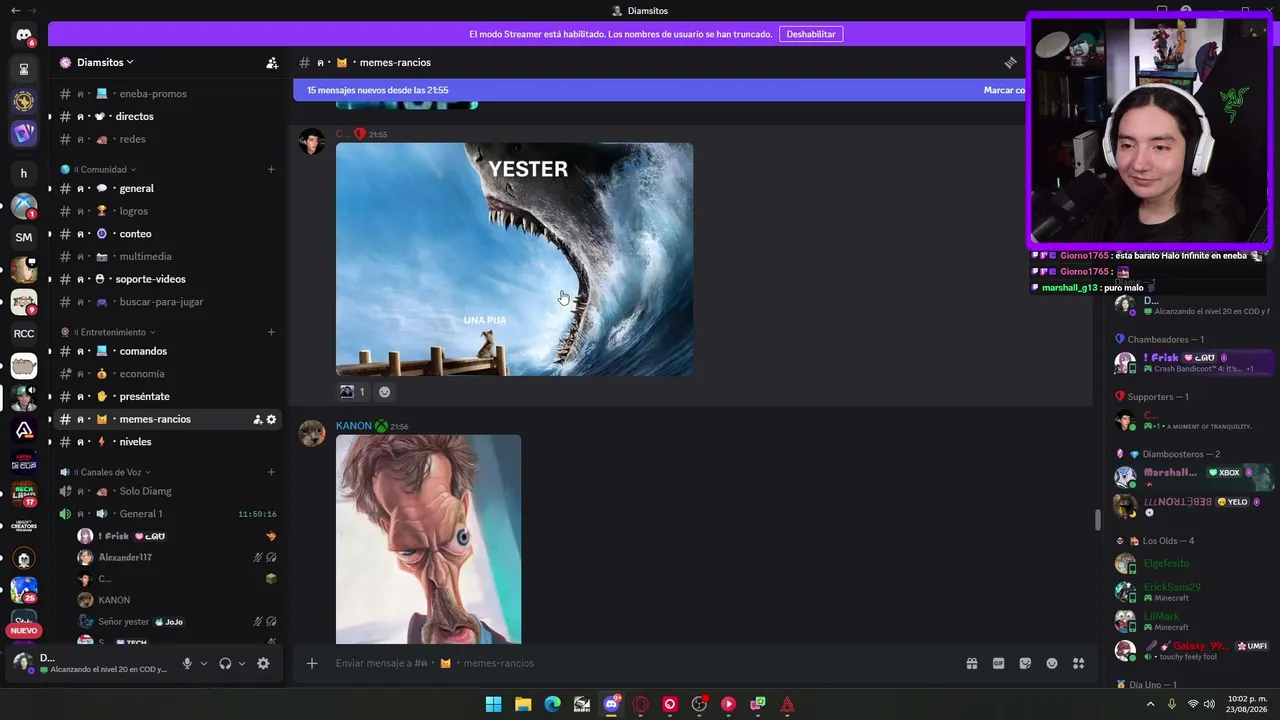Viewport: 1280px width, 720px height.
Task: Open user settings gear
Action: (x=263, y=663)
